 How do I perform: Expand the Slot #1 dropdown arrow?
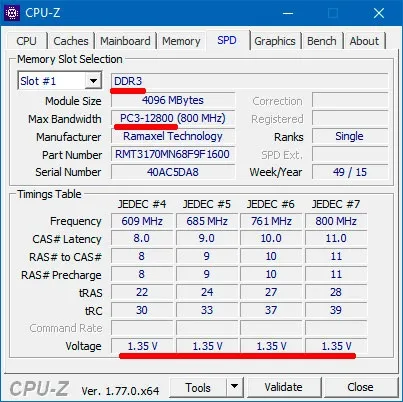point(93,80)
